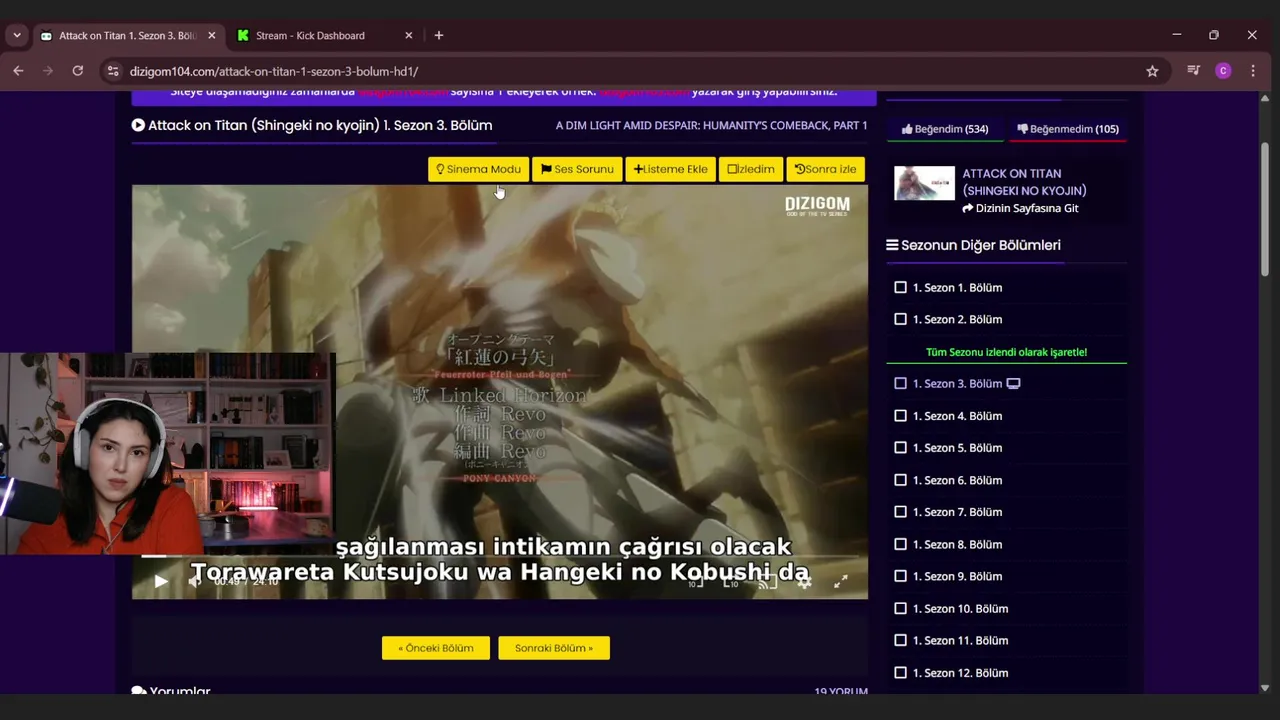This screenshot has width=1280, height=720.
Task: Click the monitor icon beside 1. Sezon 3. Bölüm
Action: (1013, 384)
